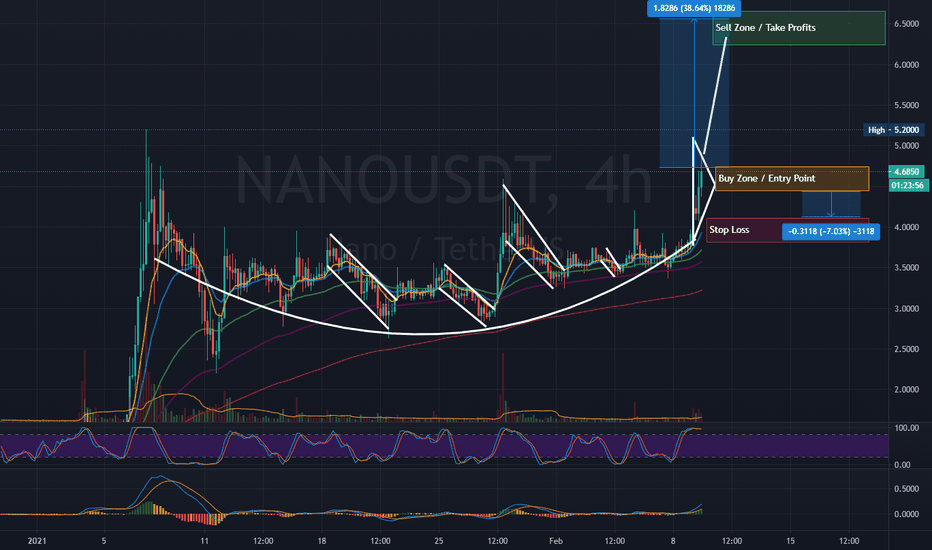Click the 3.5000 price axis label
The height and width of the screenshot is (550, 932).
tap(906, 268)
